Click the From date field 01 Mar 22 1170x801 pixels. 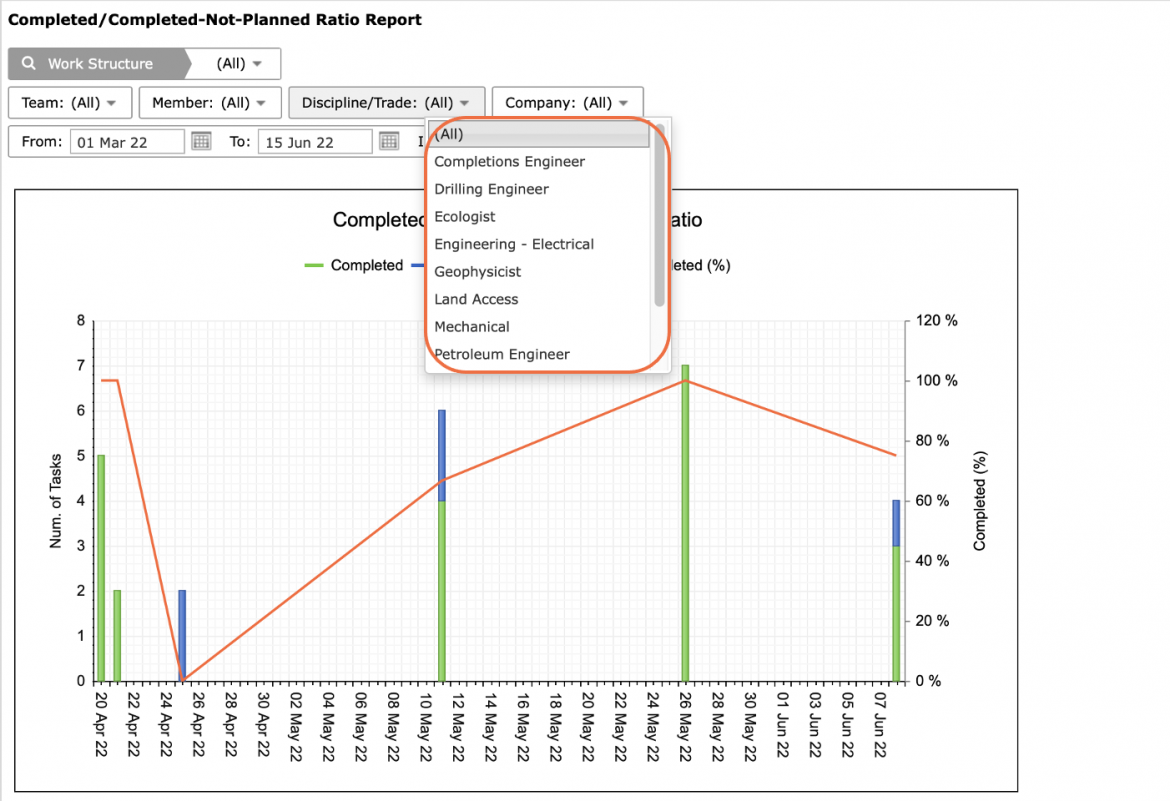coord(127,142)
